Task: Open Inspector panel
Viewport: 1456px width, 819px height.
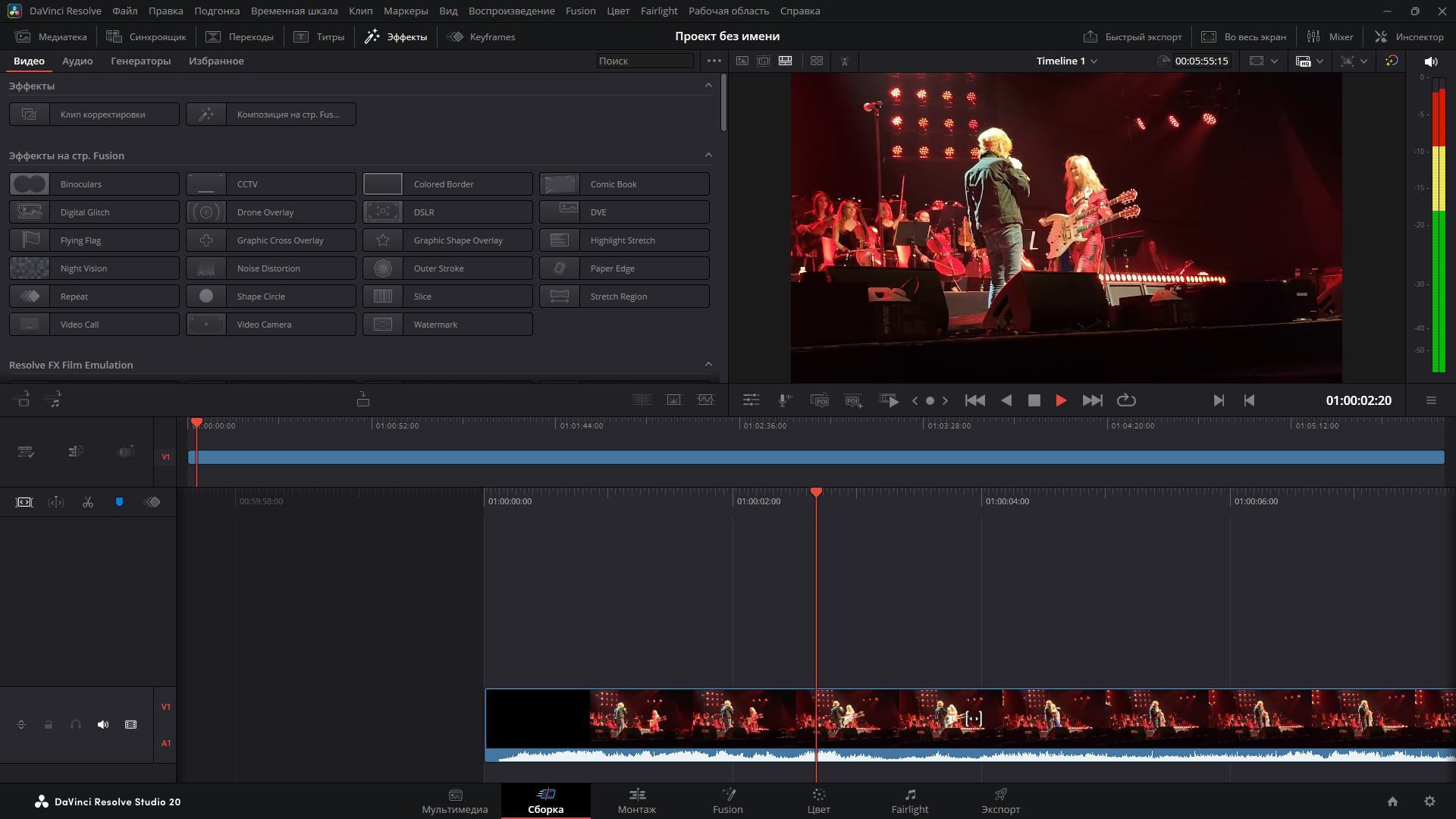Action: (1409, 36)
